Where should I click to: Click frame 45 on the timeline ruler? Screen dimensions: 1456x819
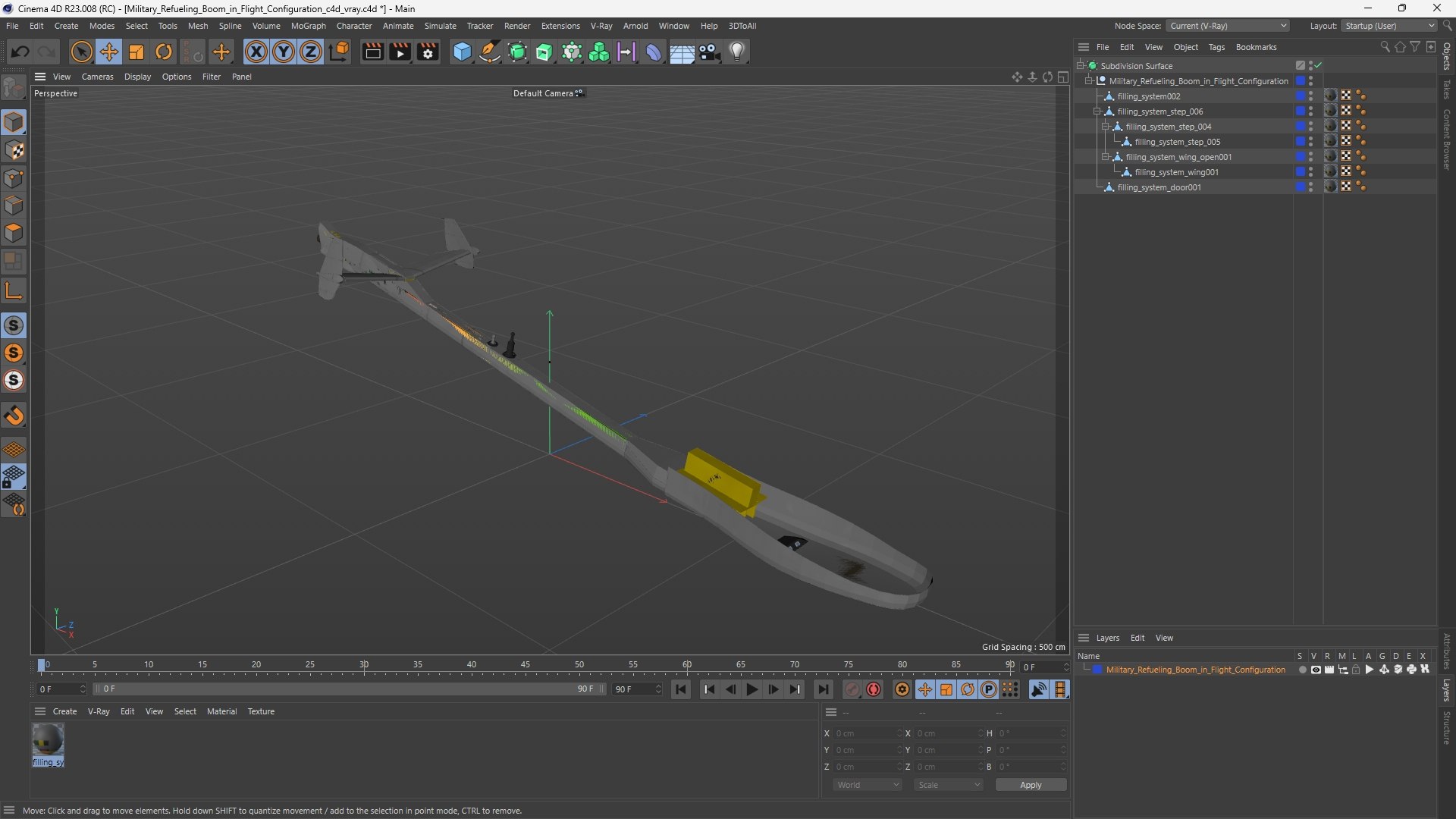click(x=525, y=665)
